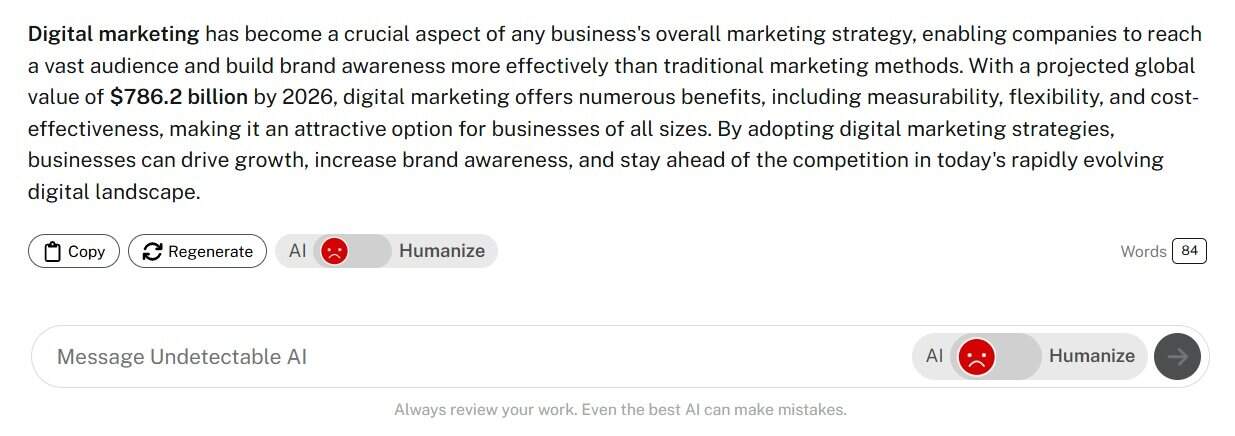The width and height of the screenshot is (1235, 436).
Task: Click the bold $786.2 billion figure
Action: [179, 97]
